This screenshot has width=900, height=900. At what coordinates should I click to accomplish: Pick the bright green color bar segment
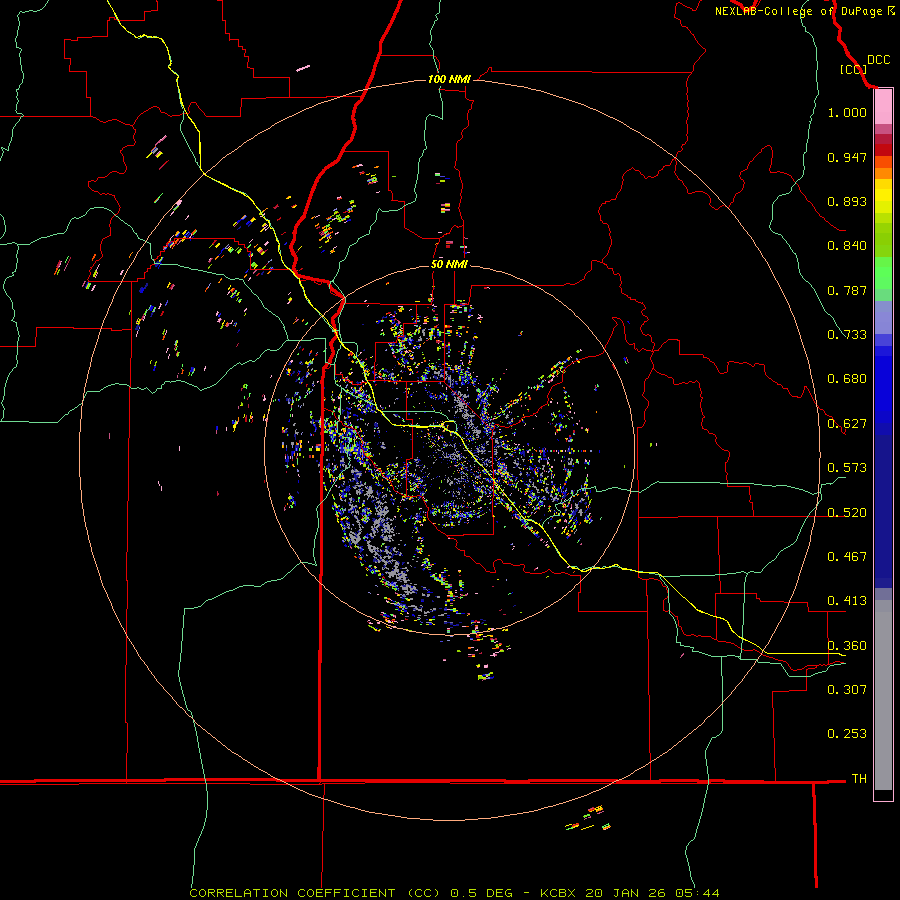coord(883,273)
